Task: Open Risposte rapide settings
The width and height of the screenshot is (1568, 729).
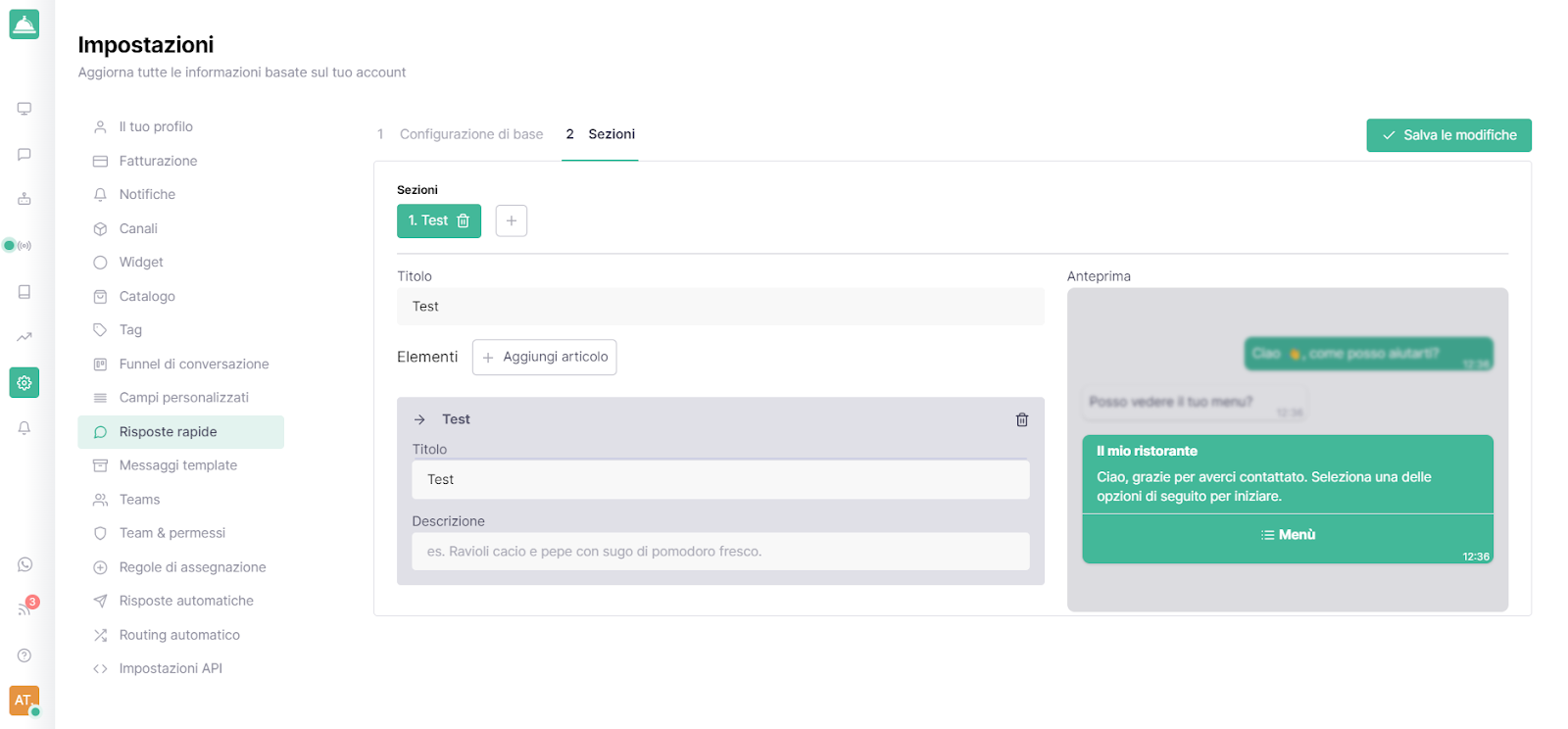Action: [181, 432]
